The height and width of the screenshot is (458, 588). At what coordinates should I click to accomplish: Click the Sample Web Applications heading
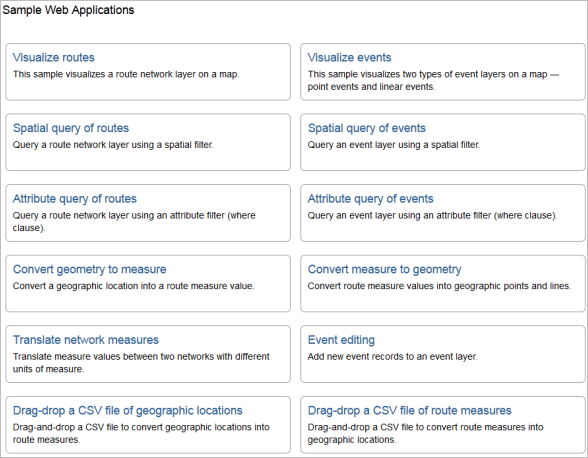point(68,10)
